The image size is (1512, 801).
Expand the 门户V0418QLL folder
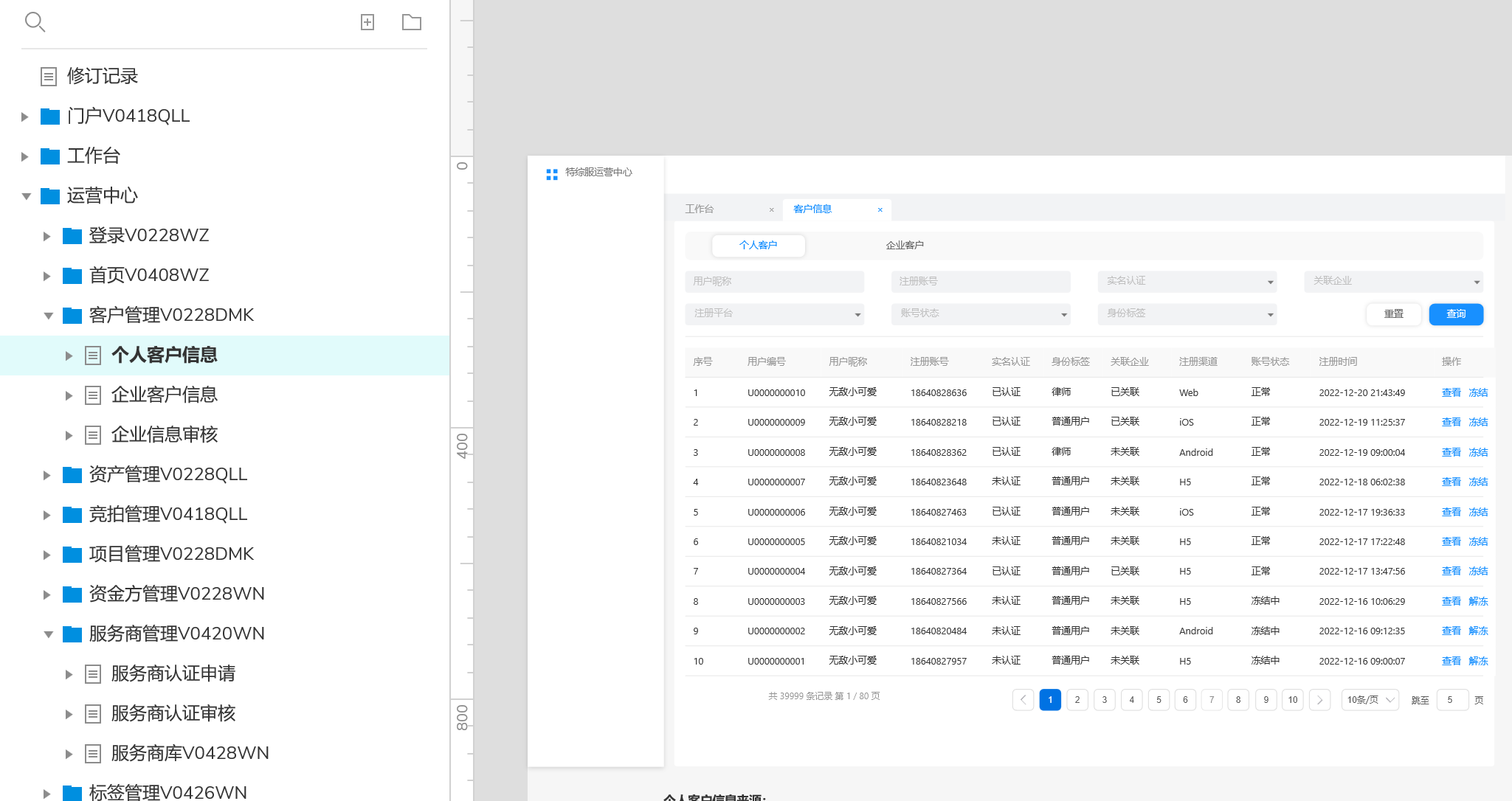point(24,117)
